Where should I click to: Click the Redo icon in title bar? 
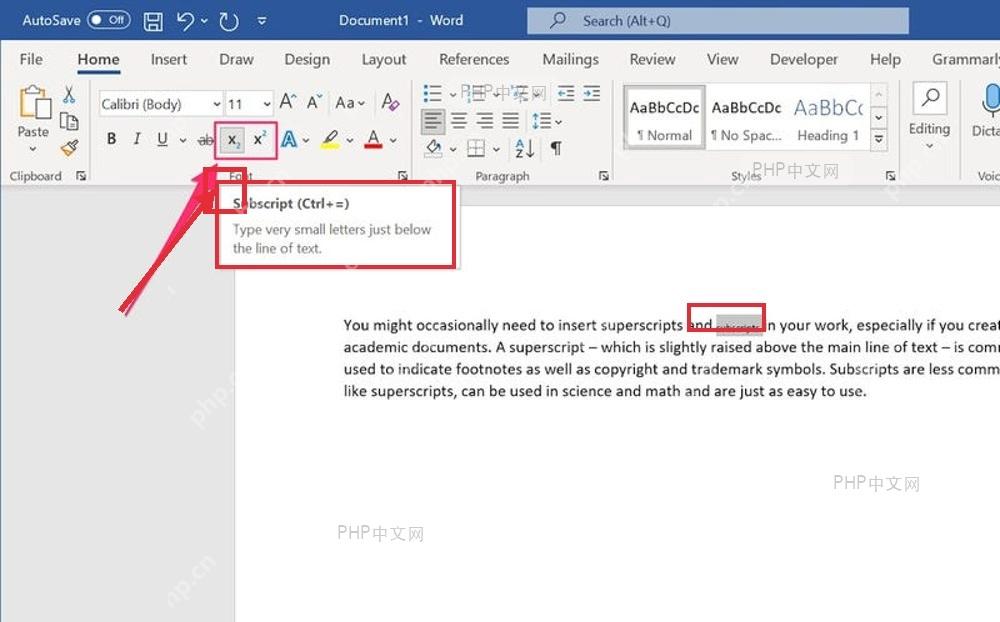click(228, 21)
